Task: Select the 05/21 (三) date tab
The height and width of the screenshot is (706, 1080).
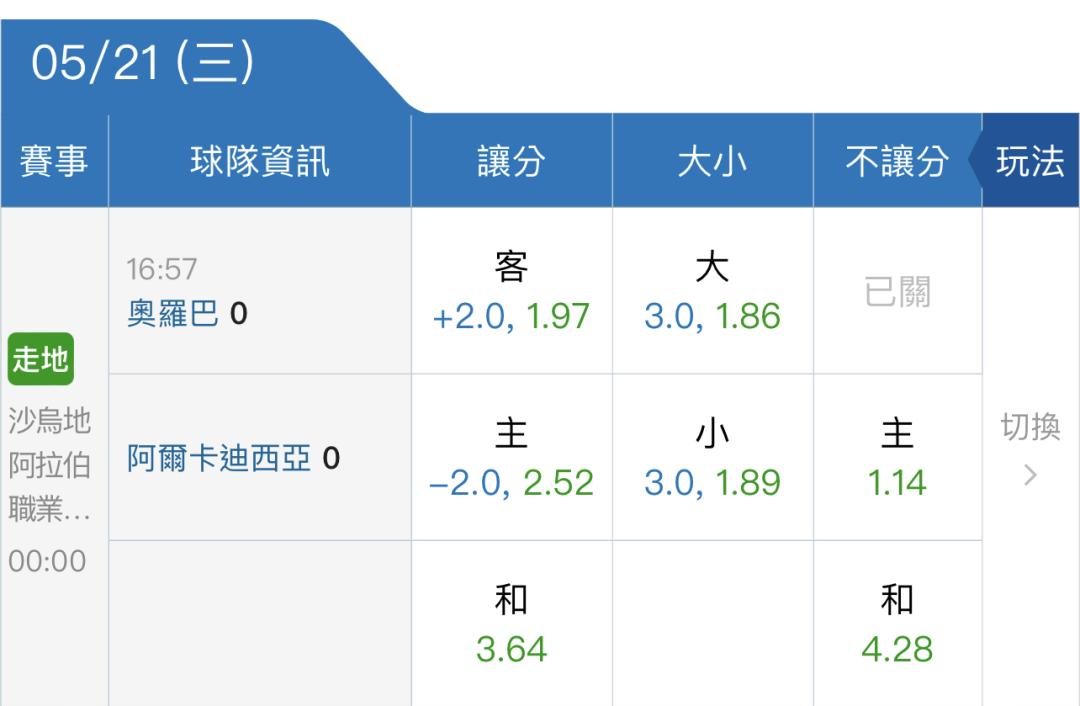Action: click(x=143, y=63)
